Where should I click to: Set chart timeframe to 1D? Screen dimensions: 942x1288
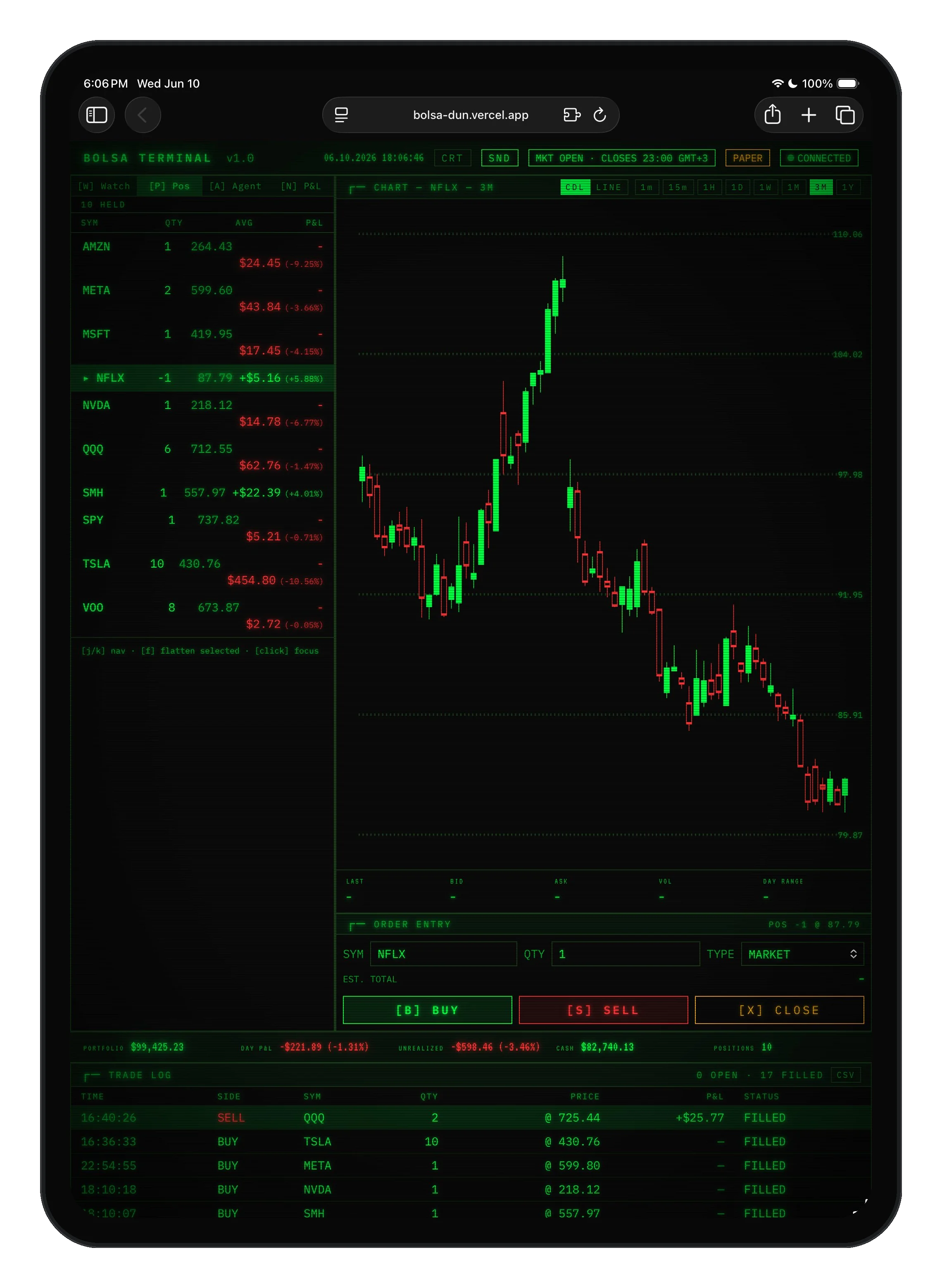pyautogui.click(x=737, y=187)
